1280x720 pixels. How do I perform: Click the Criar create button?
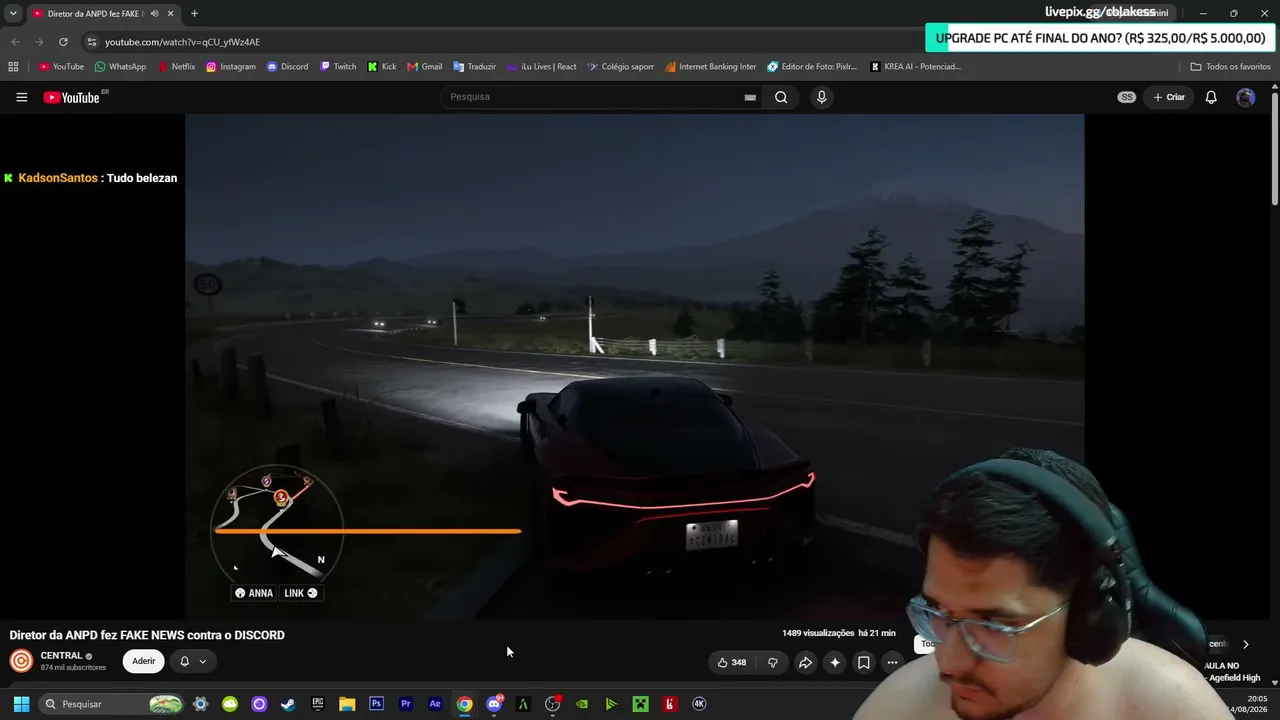click(x=1169, y=97)
